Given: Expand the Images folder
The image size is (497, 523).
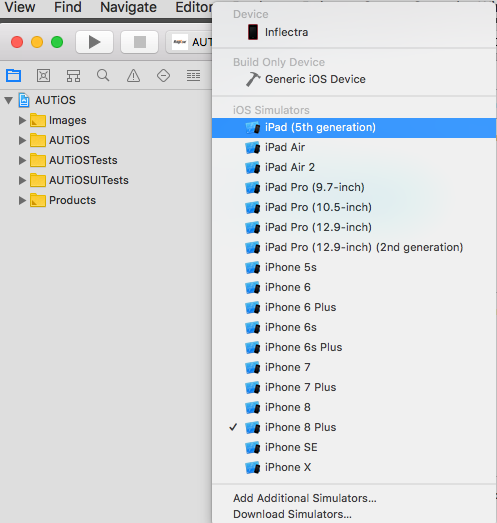Looking at the screenshot, I should (22, 120).
